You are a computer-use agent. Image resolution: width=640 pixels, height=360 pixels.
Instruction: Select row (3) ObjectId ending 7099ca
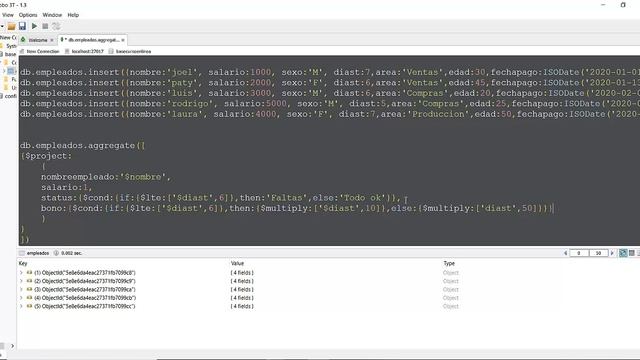[x=84, y=289]
